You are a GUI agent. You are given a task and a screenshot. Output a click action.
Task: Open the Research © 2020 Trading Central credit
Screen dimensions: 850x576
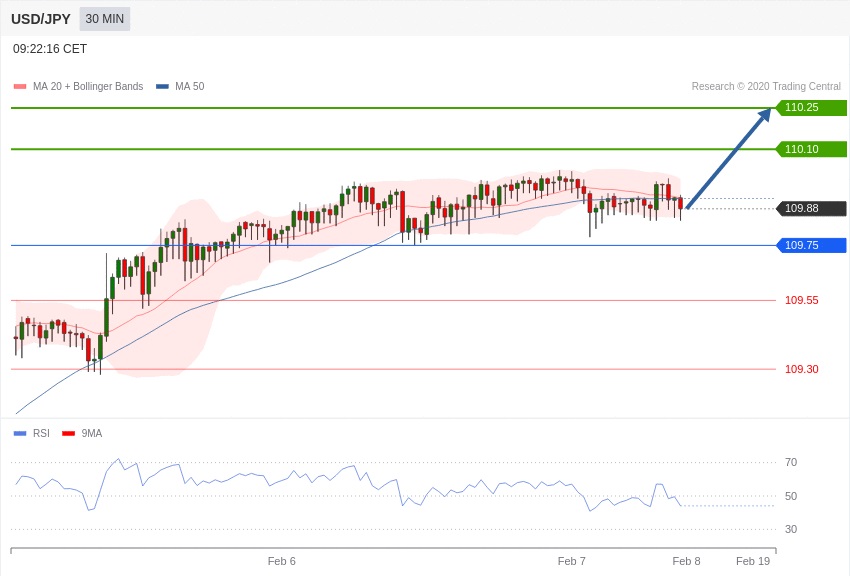[x=766, y=87]
